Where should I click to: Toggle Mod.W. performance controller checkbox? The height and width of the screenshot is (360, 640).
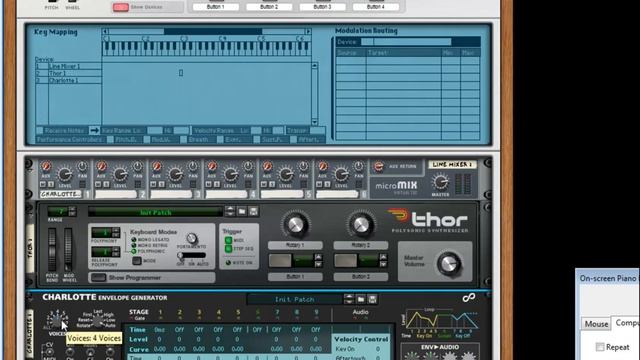coord(147,140)
